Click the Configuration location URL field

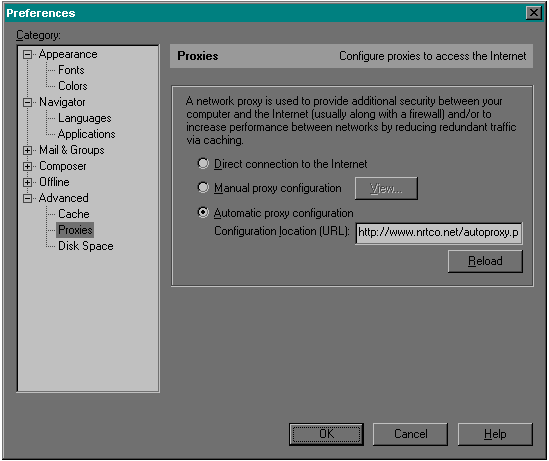click(x=439, y=233)
